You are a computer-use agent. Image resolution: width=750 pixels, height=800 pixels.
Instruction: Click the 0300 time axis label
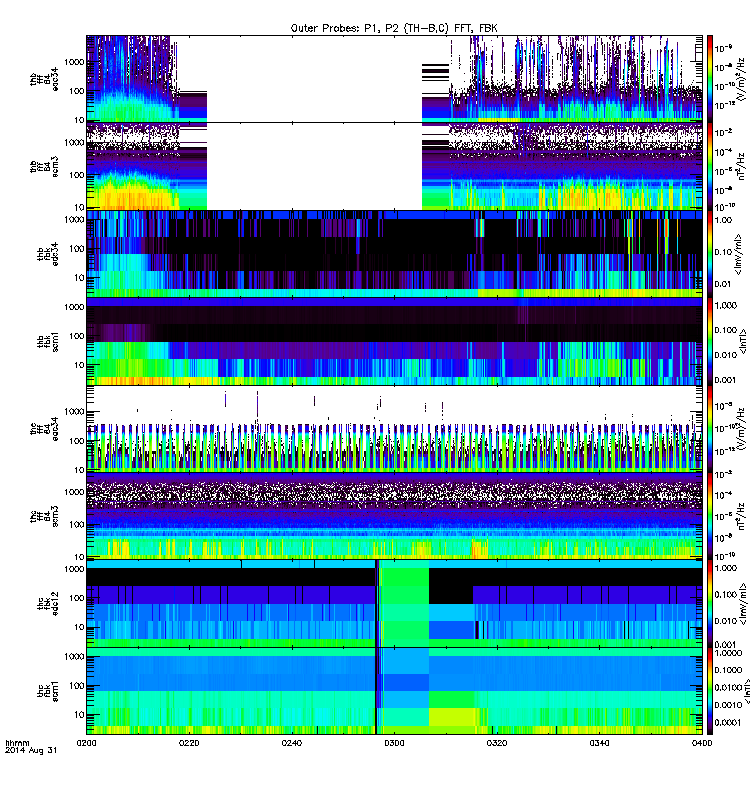tap(394, 743)
